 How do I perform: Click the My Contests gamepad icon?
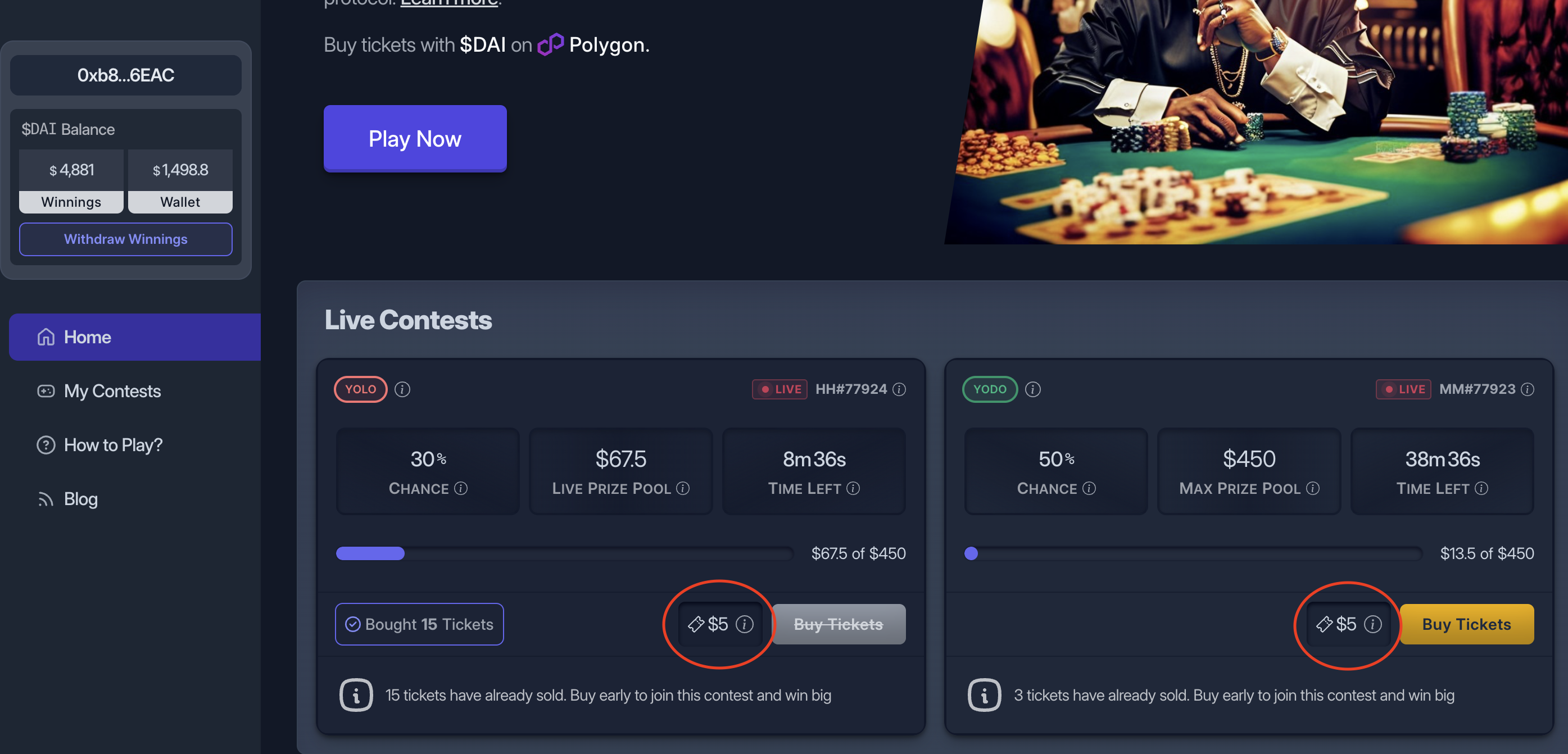click(46, 390)
